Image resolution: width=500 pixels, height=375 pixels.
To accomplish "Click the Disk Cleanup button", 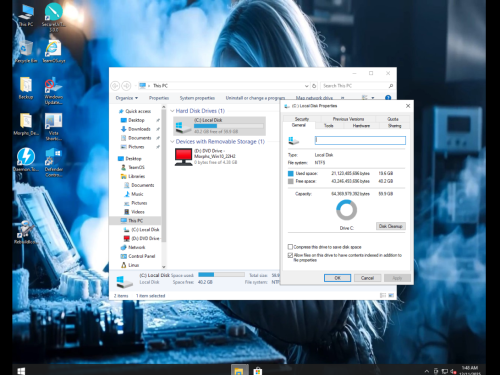I will pos(391,226).
